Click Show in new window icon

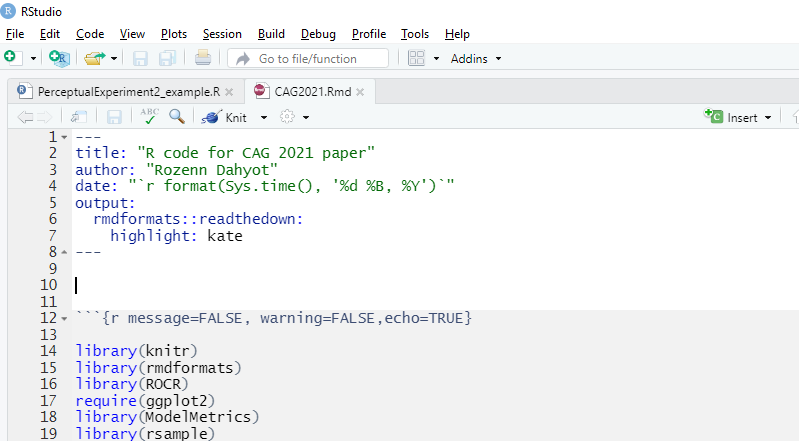coord(78,117)
